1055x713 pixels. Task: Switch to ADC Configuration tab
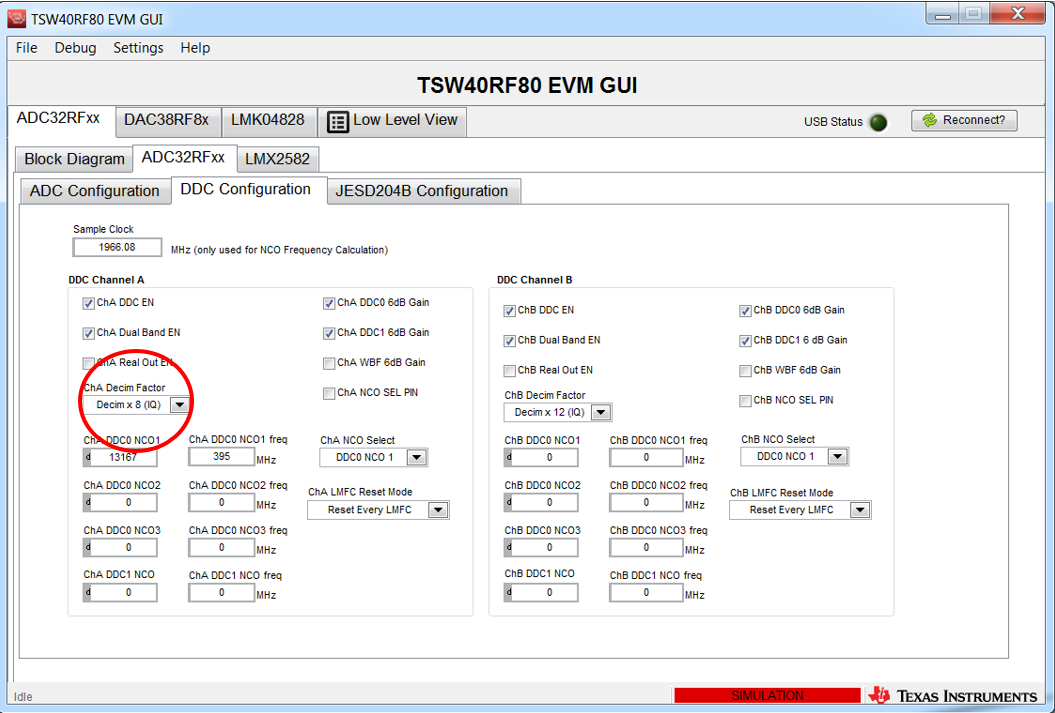tap(94, 191)
